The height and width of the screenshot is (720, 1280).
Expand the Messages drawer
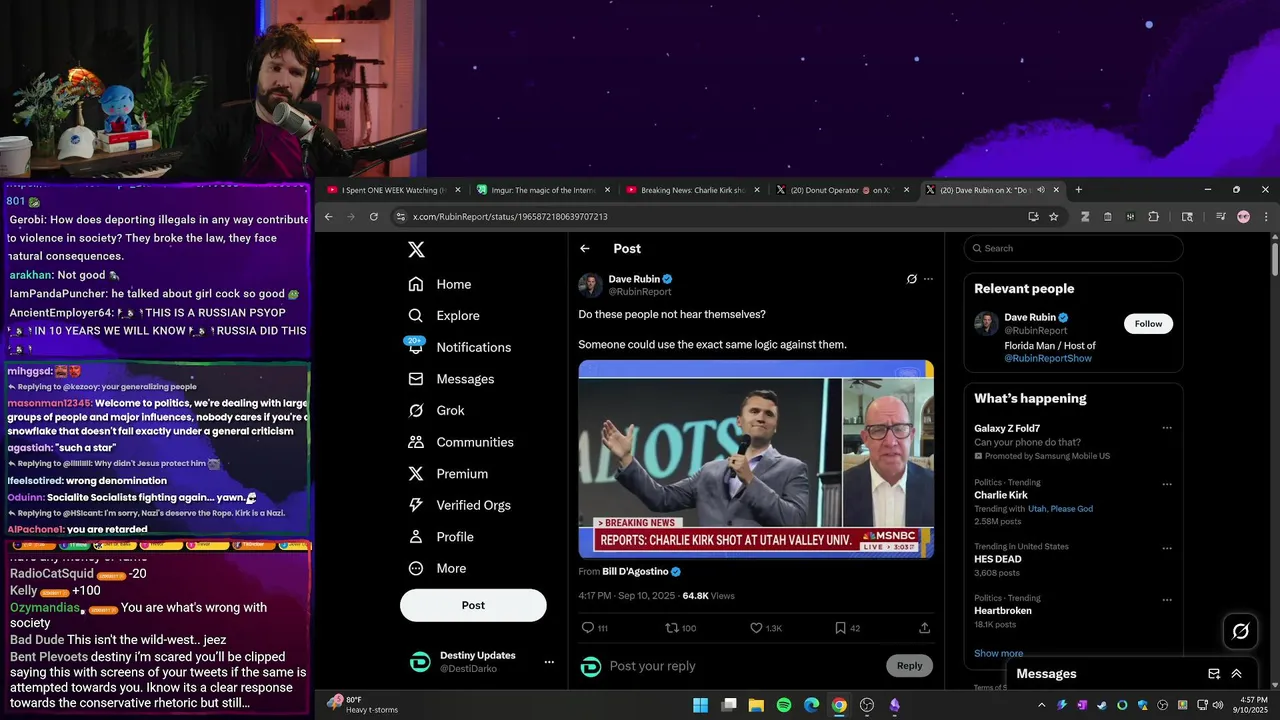(1236, 674)
